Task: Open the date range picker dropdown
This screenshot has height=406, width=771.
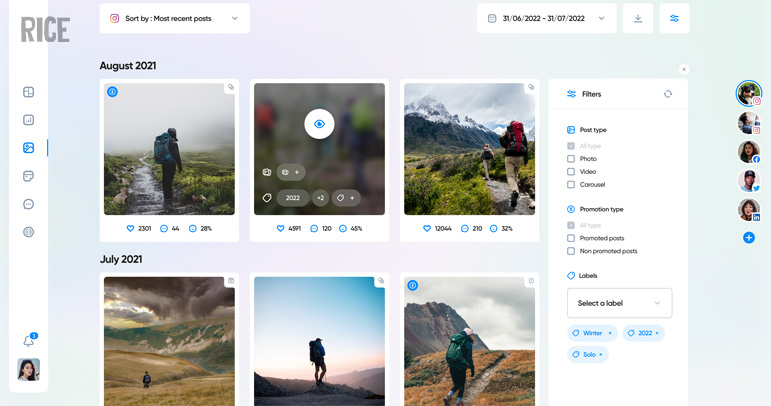Action: coord(546,18)
